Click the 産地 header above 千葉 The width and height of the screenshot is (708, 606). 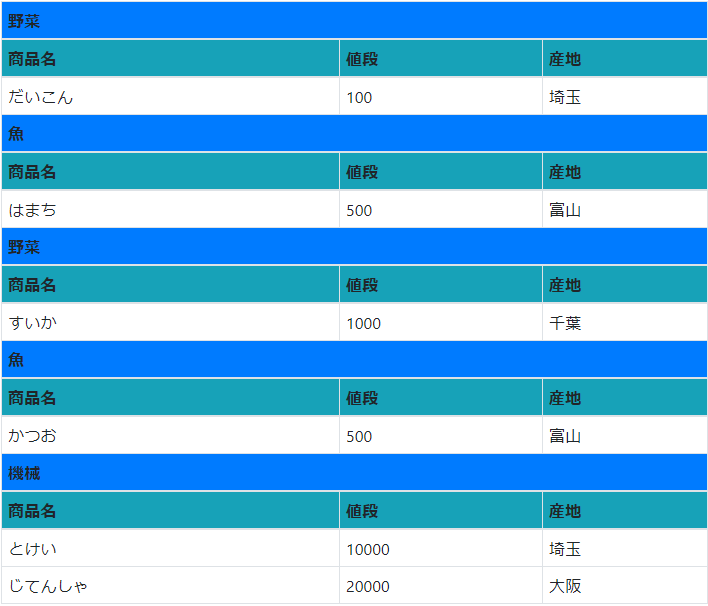(625, 284)
